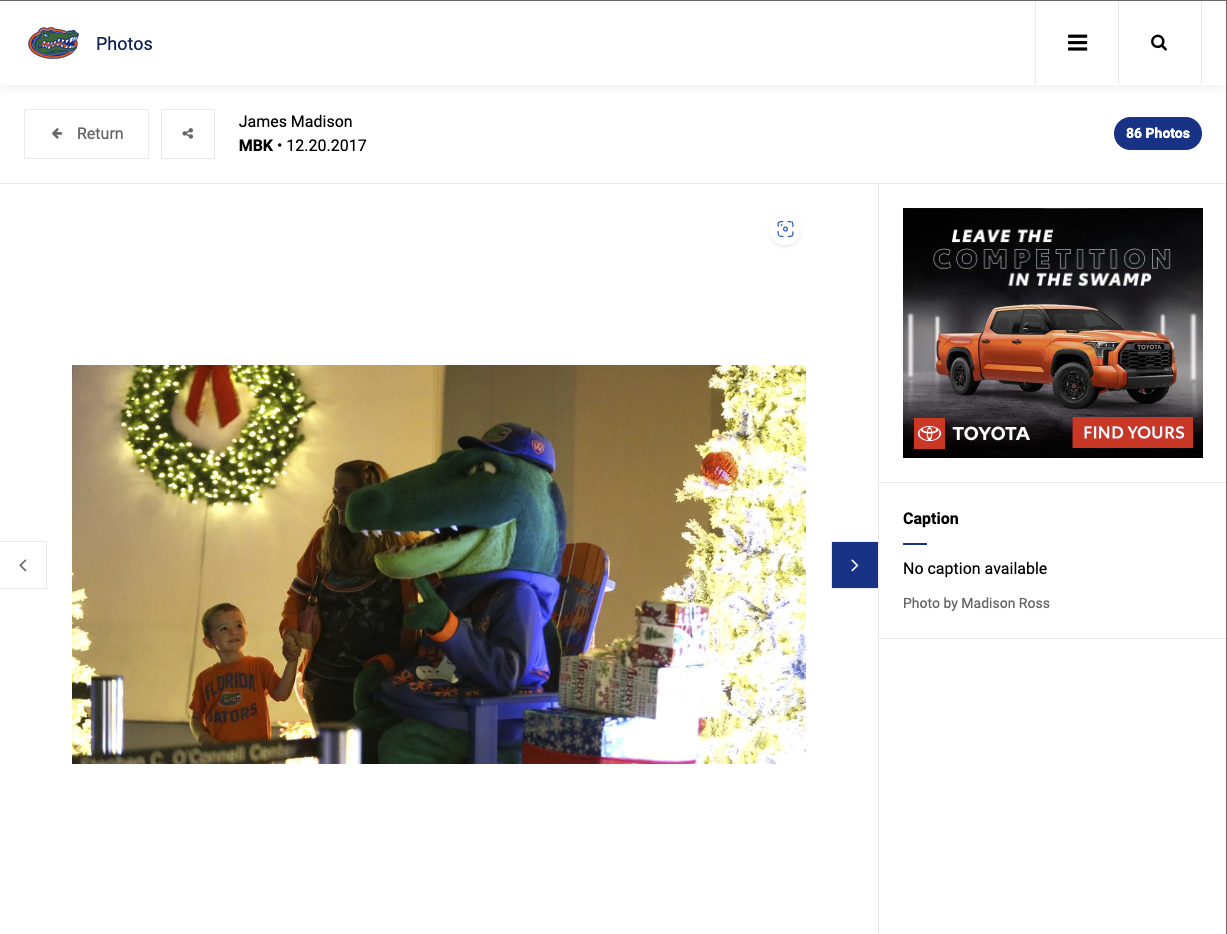The width and height of the screenshot is (1227, 934).
Task: Open the Toyota truck advertisement
Action: (1053, 333)
